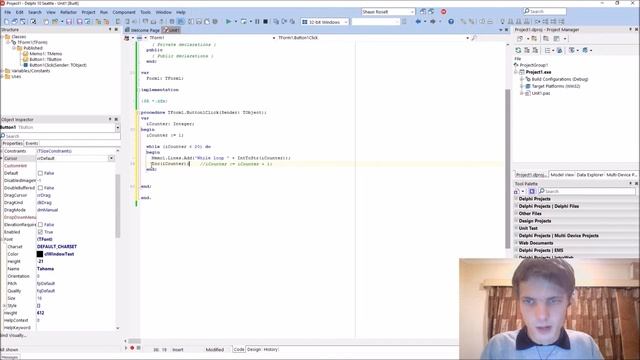The height and width of the screenshot is (360, 640).
Task: Click the IDE Insight search box
Action: point(545,11)
